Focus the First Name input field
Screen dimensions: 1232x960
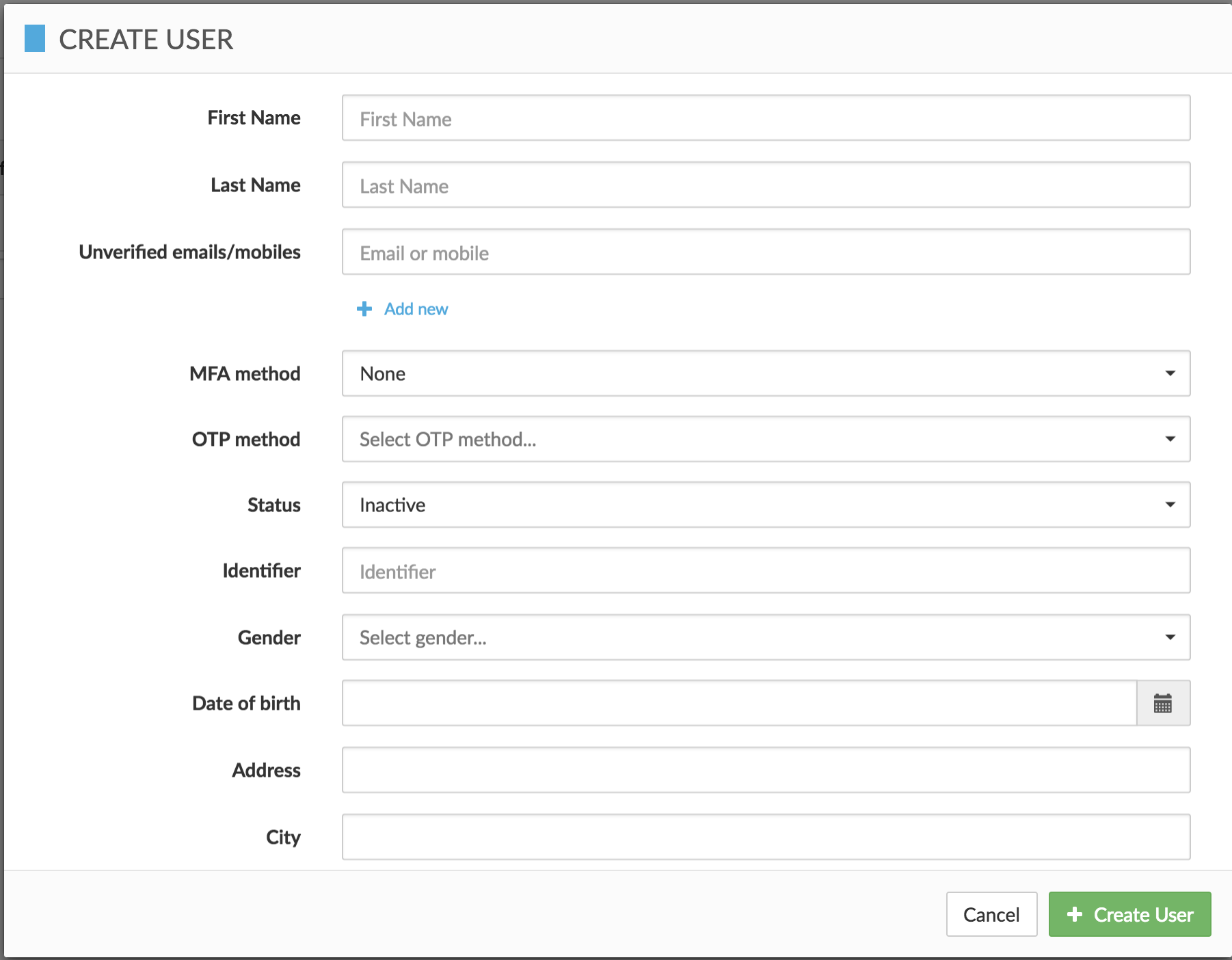pos(766,118)
